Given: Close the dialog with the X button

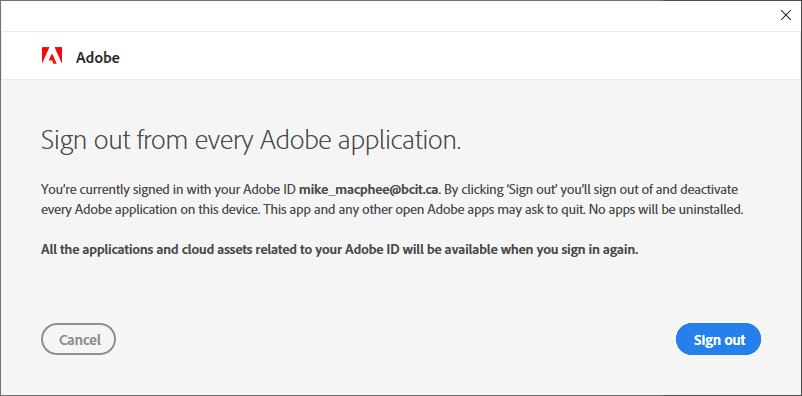Looking at the screenshot, I should click(x=786, y=15).
